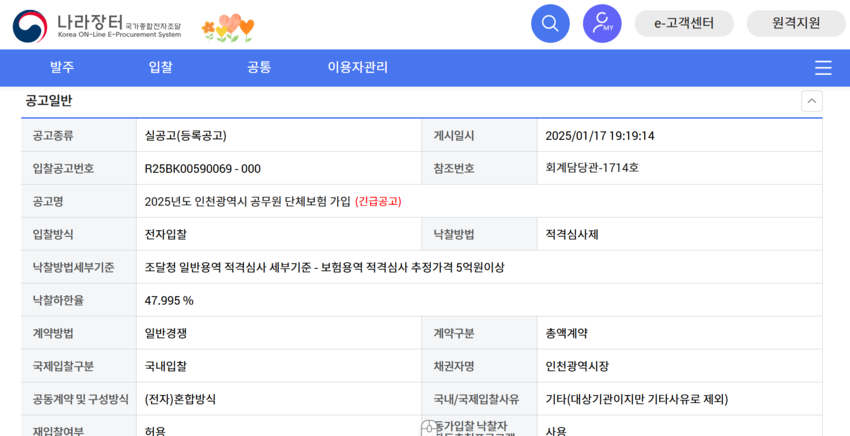Viewport: 850px width, 436px height.
Task: Open the 발주 menu
Action: point(62,68)
